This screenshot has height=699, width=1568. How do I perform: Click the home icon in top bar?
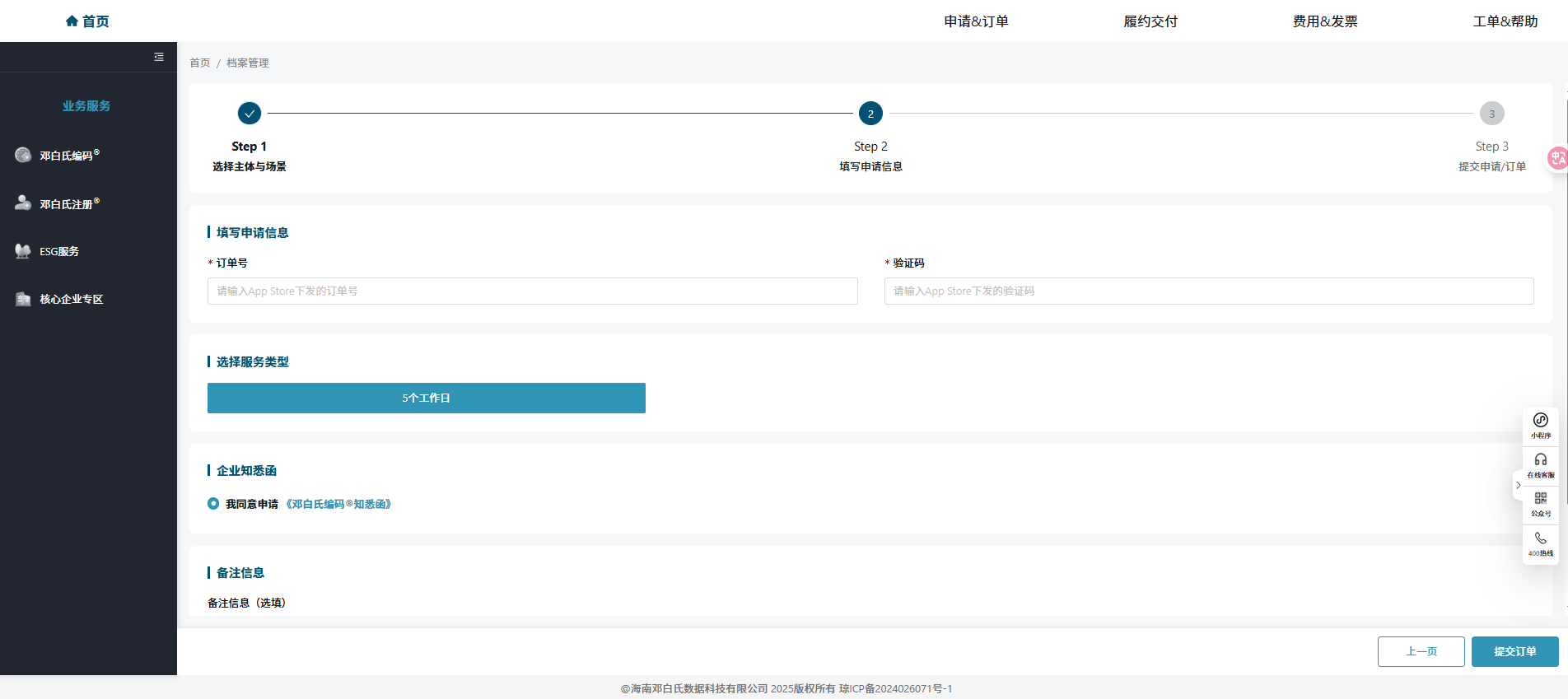[72, 21]
